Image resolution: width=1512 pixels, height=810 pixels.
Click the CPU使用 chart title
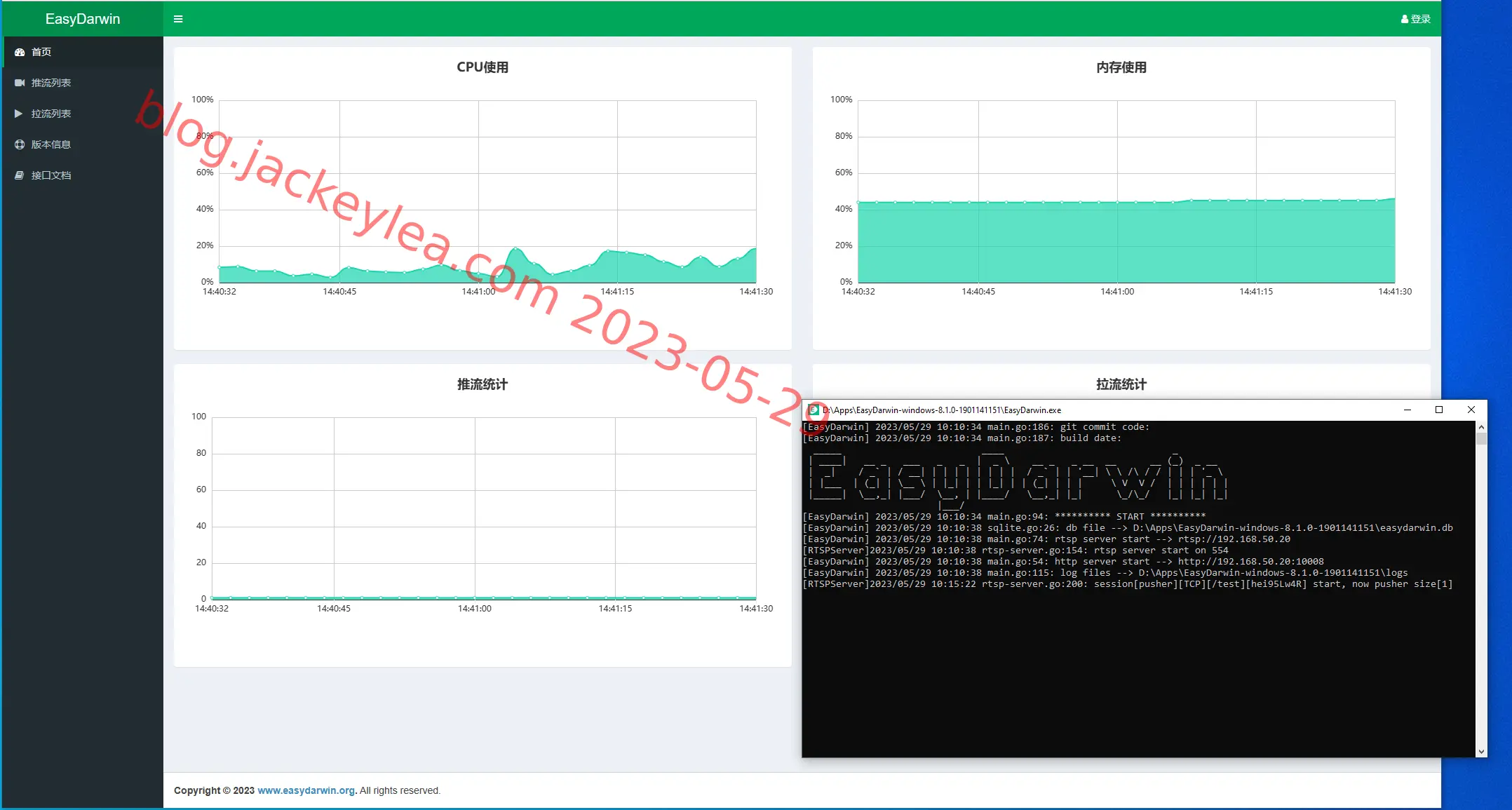[x=482, y=67]
